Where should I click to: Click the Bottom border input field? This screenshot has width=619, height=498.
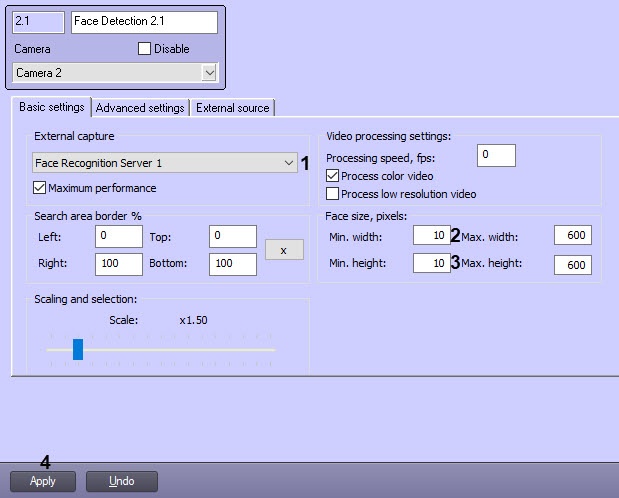coord(233,264)
